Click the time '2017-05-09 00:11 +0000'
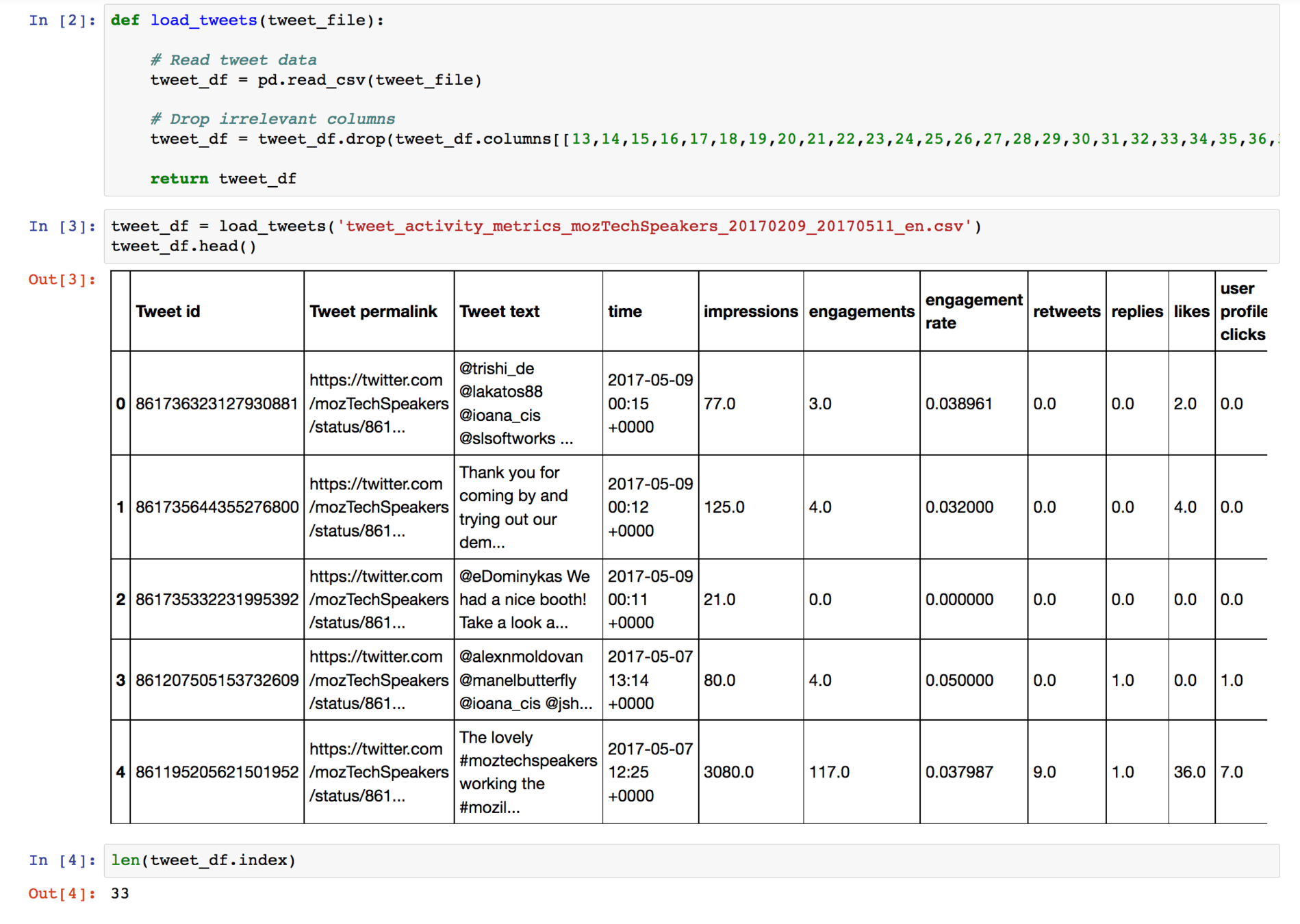Screen dimensions: 1300x924 pos(650,600)
